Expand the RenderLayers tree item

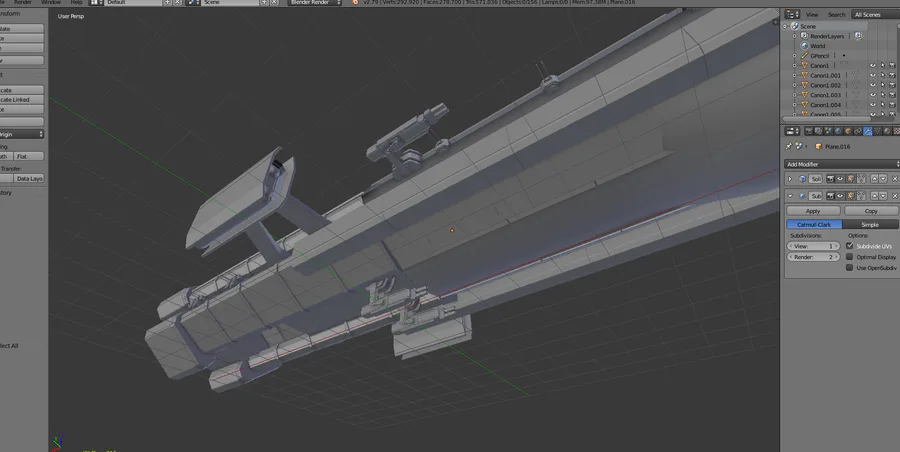point(794,36)
